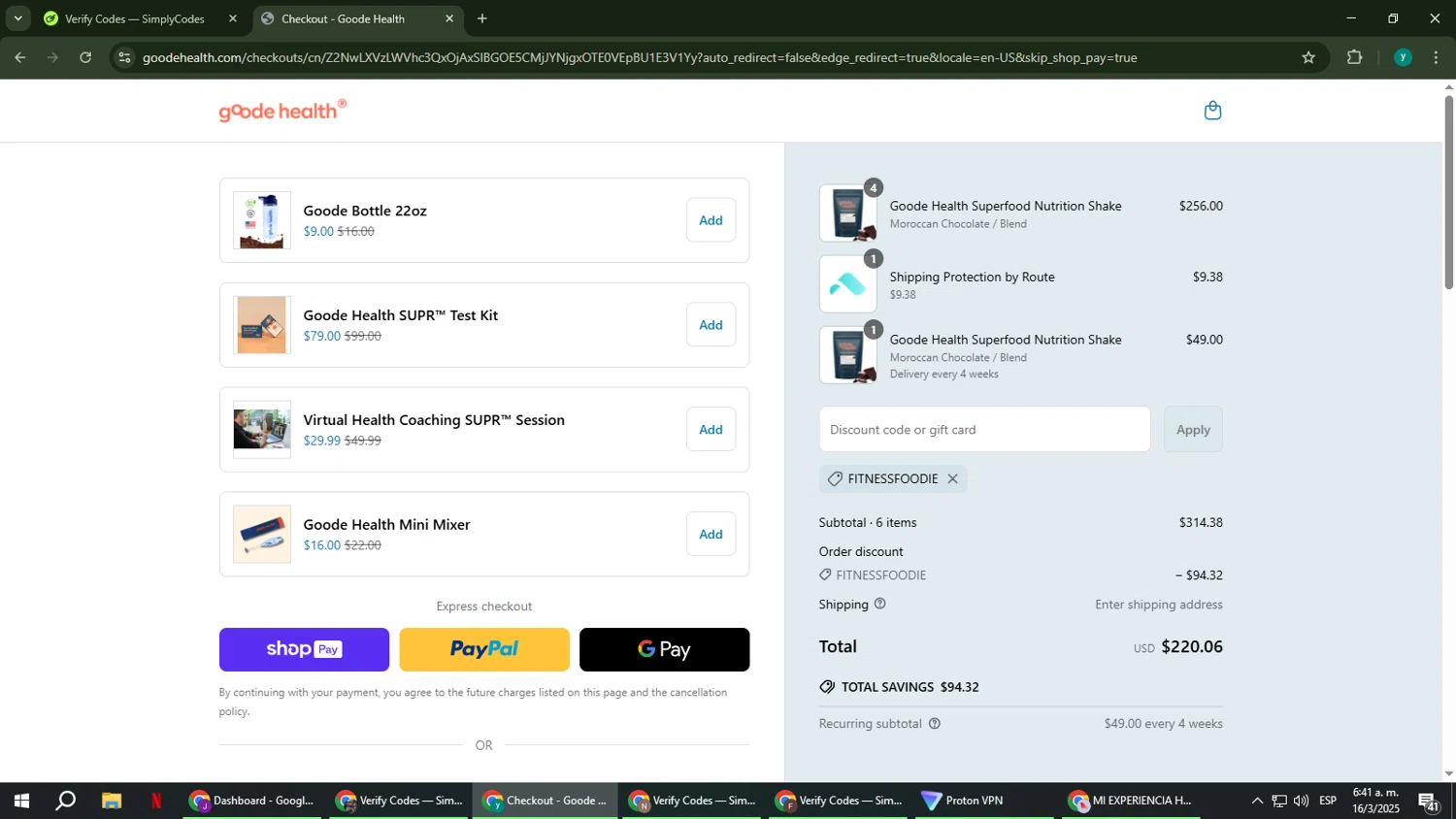Viewport: 1456px width, 819px height.
Task: Expand the tab search dropdown
Action: (x=17, y=18)
